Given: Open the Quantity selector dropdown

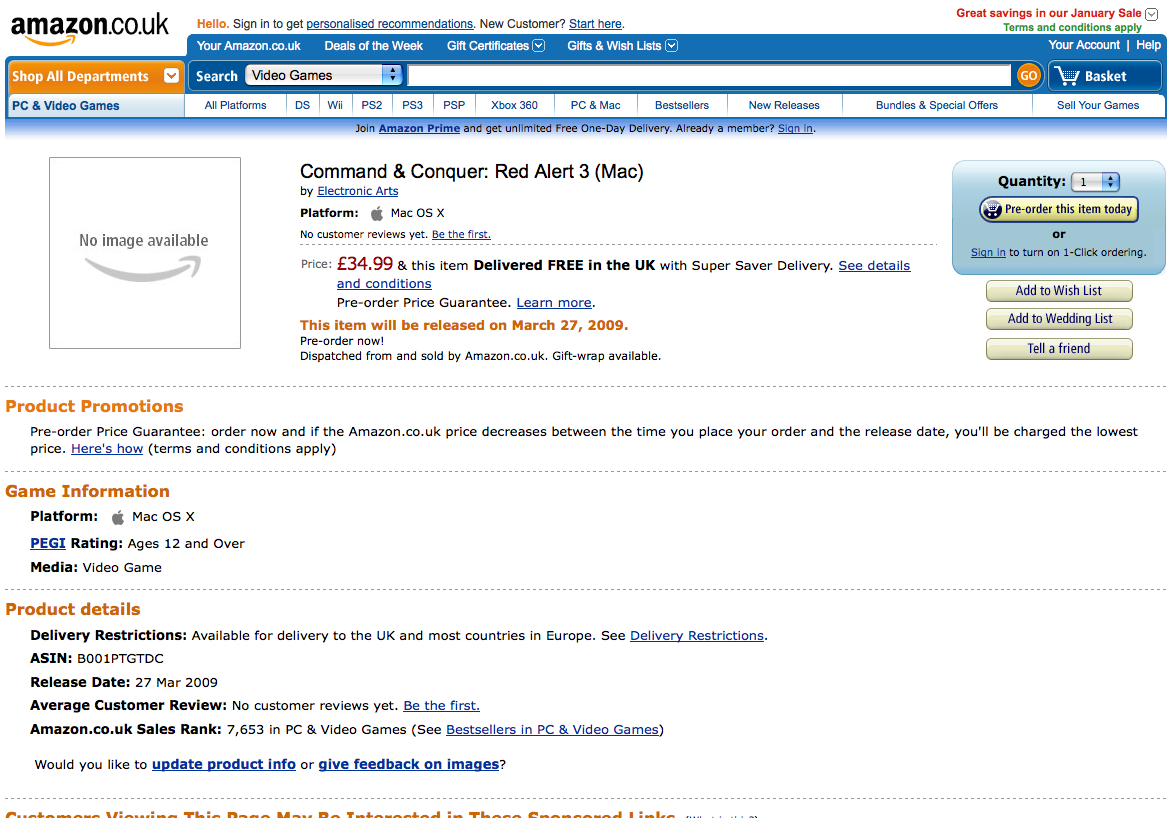Looking at the screenshot, I should 1095,182.
